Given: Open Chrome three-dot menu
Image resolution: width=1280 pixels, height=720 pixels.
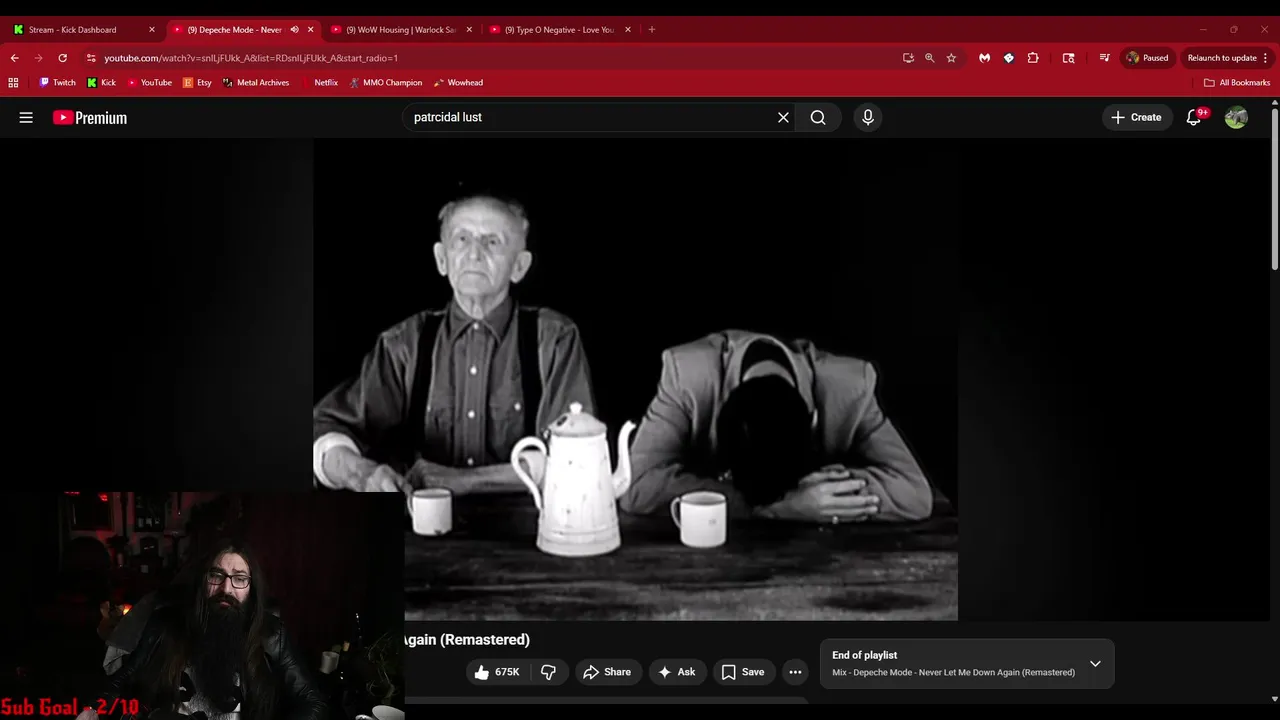Looking at the screenshot, I should pyautogui.click(x=1266, y=58).
